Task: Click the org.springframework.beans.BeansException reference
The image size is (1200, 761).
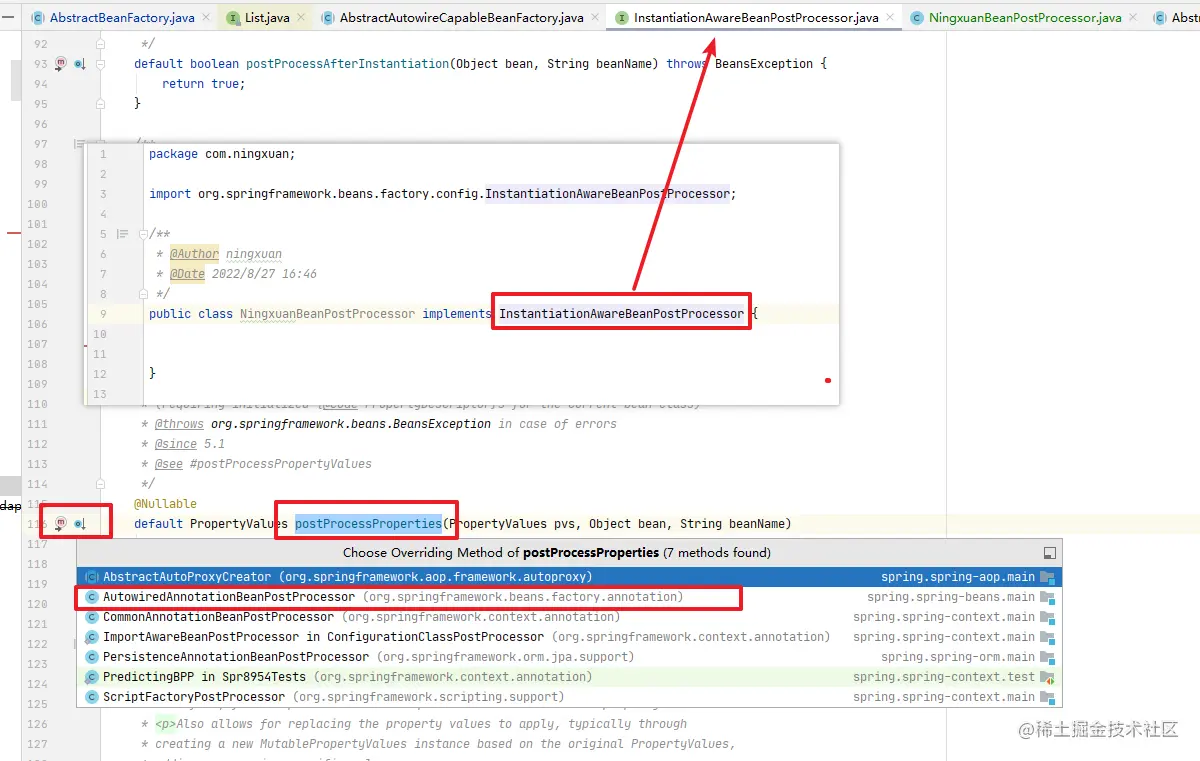Action: click(x=351, y=424)
